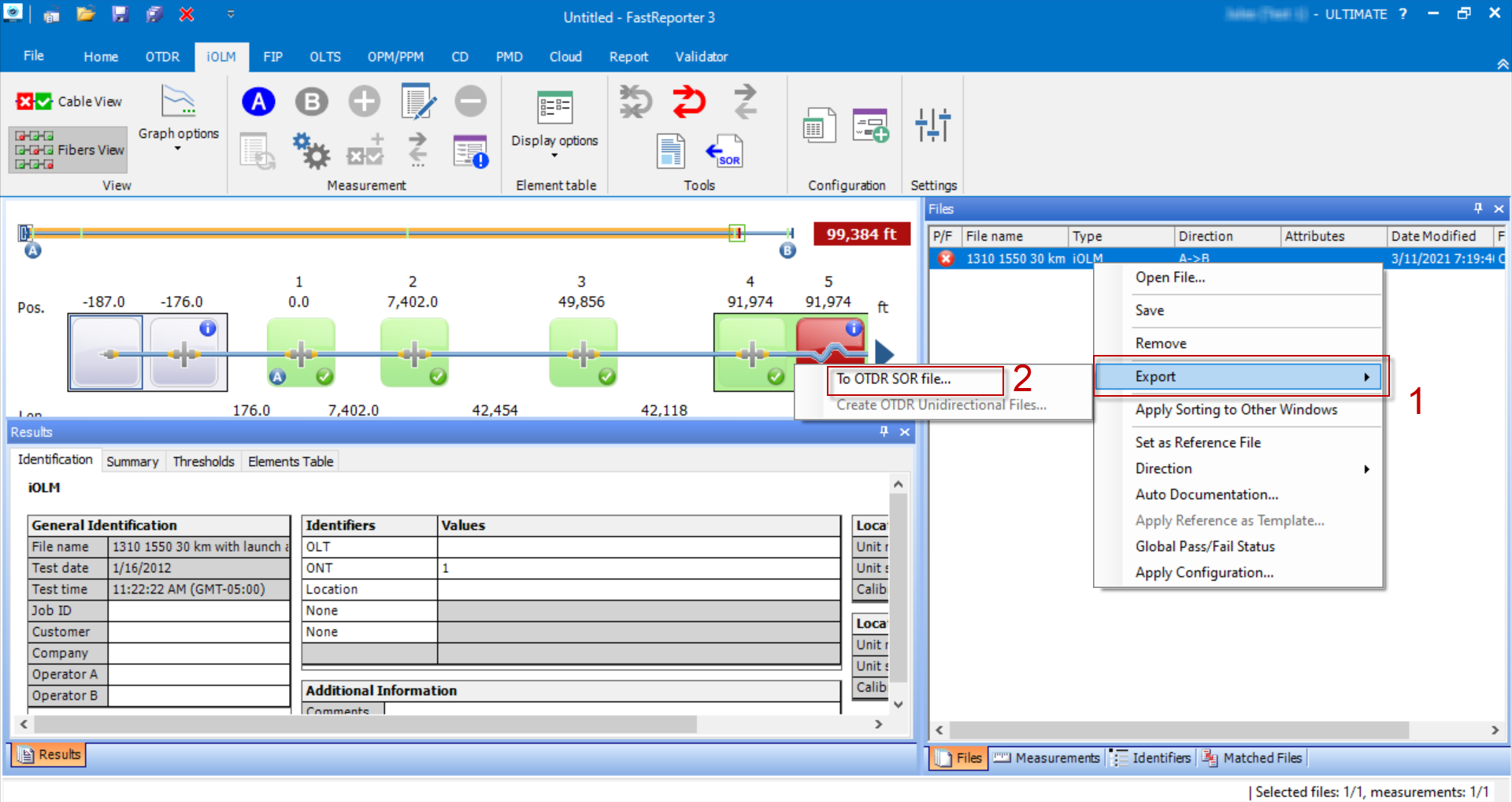
Task: Expand the Direction submenu
Action: point(1366,468)
